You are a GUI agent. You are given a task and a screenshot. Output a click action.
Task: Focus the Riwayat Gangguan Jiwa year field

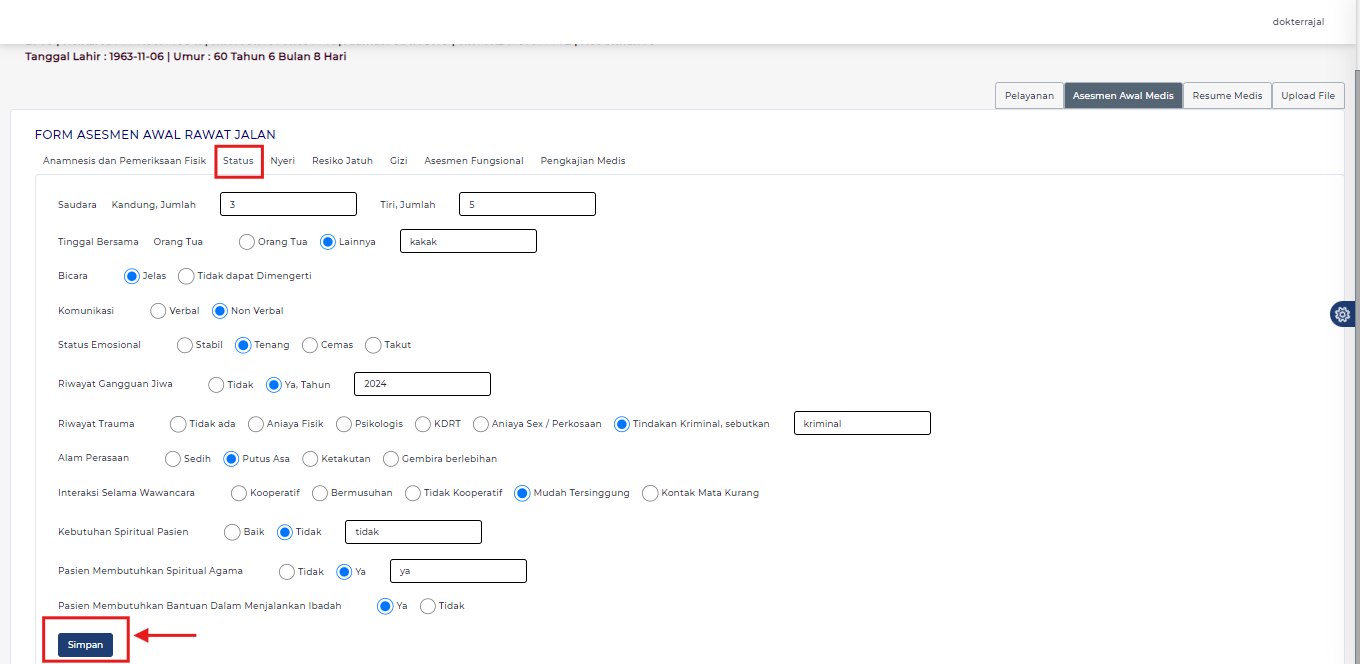point(422,384)
